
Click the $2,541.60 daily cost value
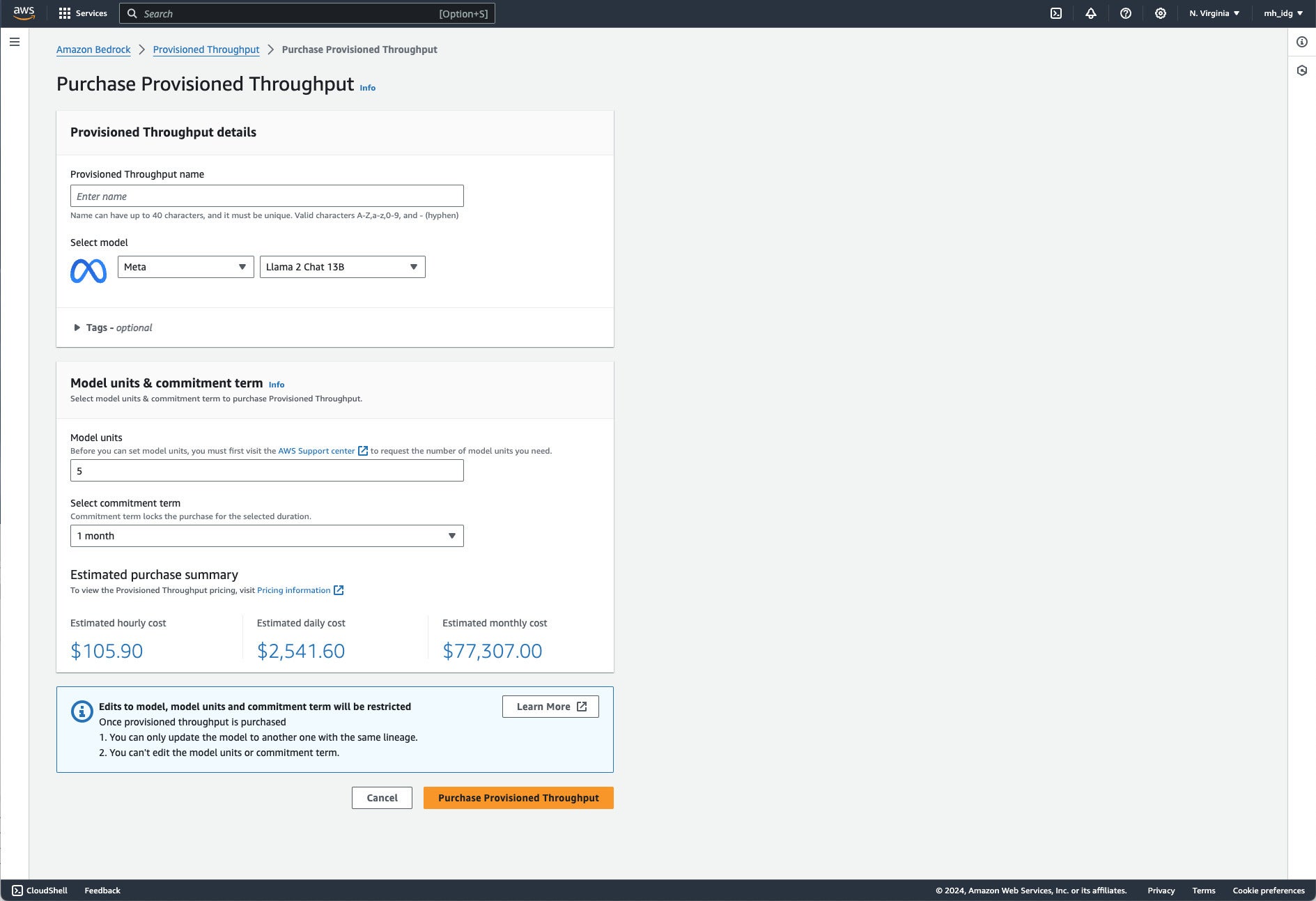pos(301,651)
